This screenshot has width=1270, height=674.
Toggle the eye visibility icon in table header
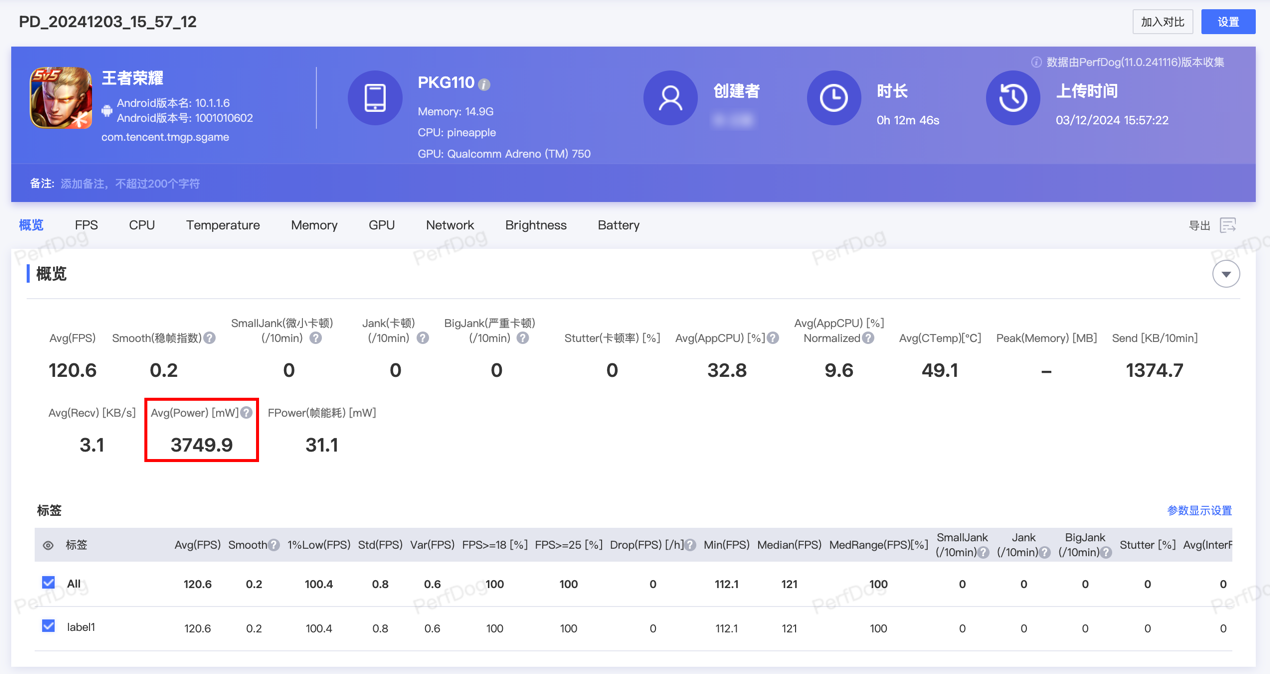pos(48,545)
